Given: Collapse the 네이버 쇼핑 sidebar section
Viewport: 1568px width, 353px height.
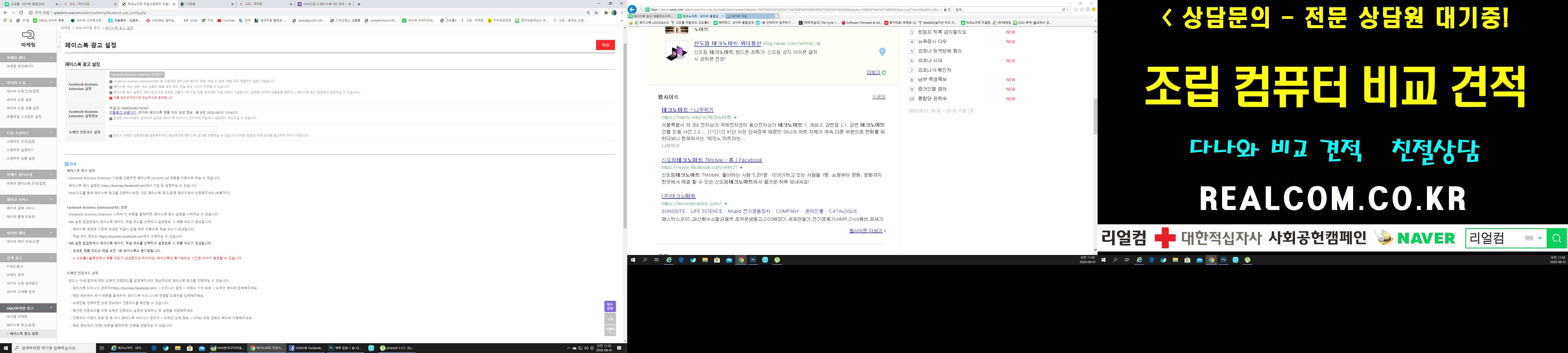Looking at the screenshot, I should coord(51,82).
